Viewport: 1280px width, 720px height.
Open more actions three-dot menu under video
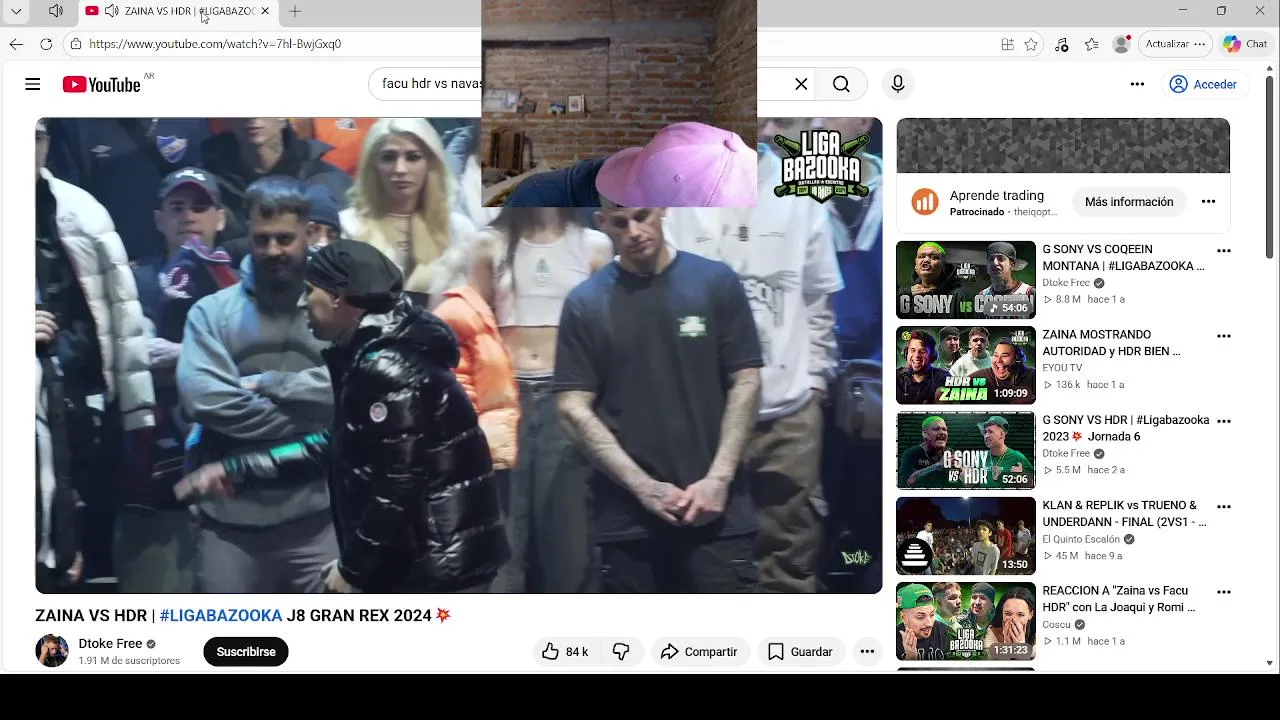[x=867, y=651]
